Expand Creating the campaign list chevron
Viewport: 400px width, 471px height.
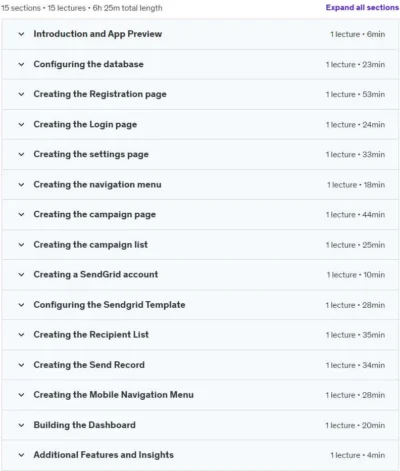click(21, 245)
